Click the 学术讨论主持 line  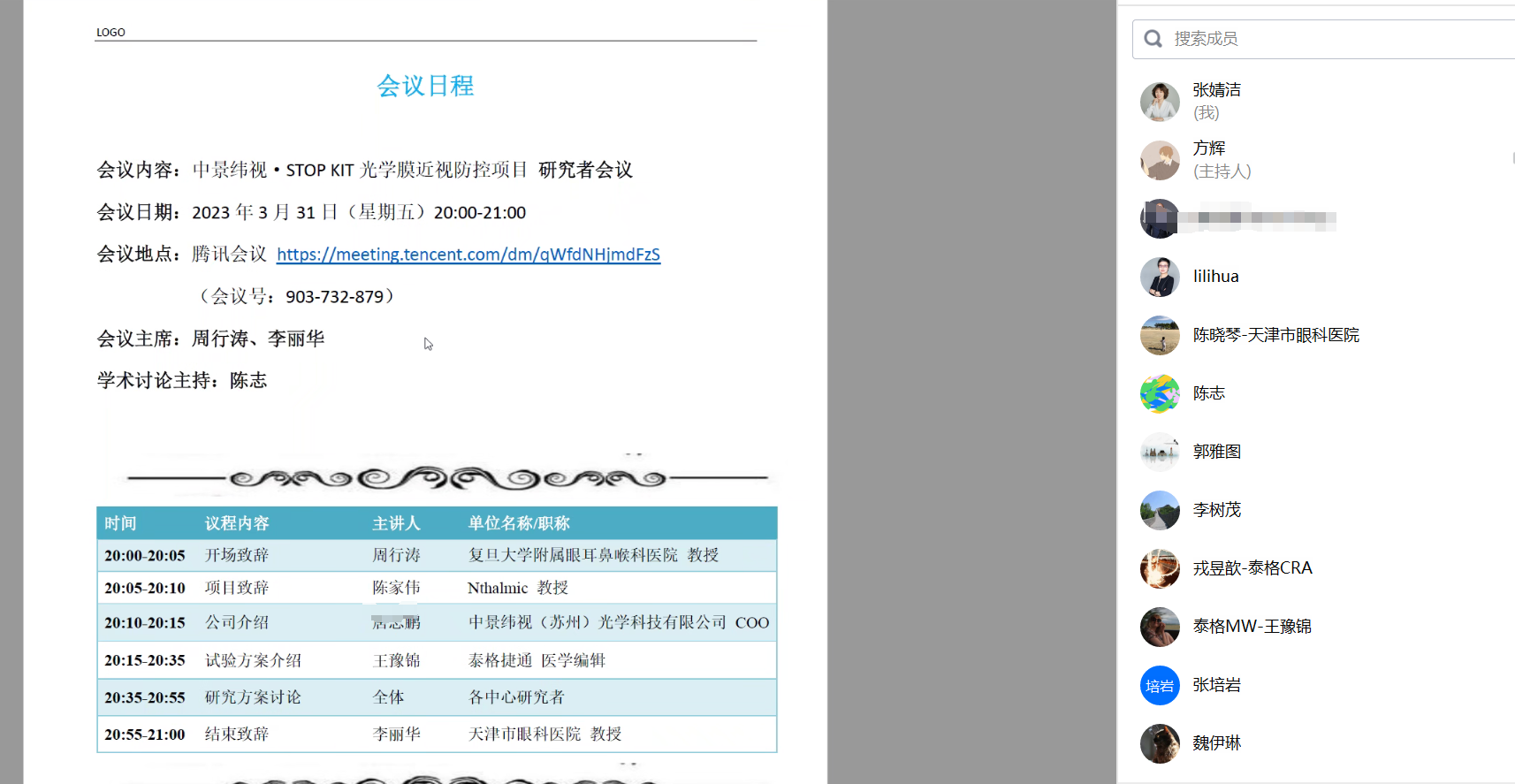182,381
